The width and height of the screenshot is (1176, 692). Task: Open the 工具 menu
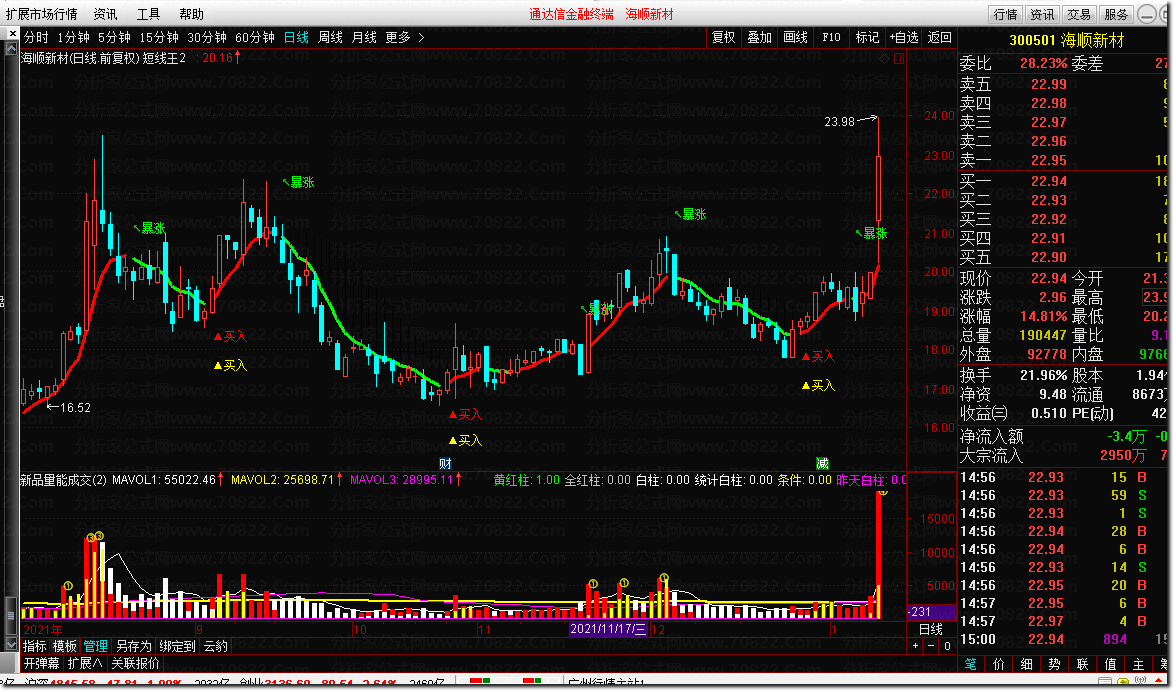click(148, 13)
